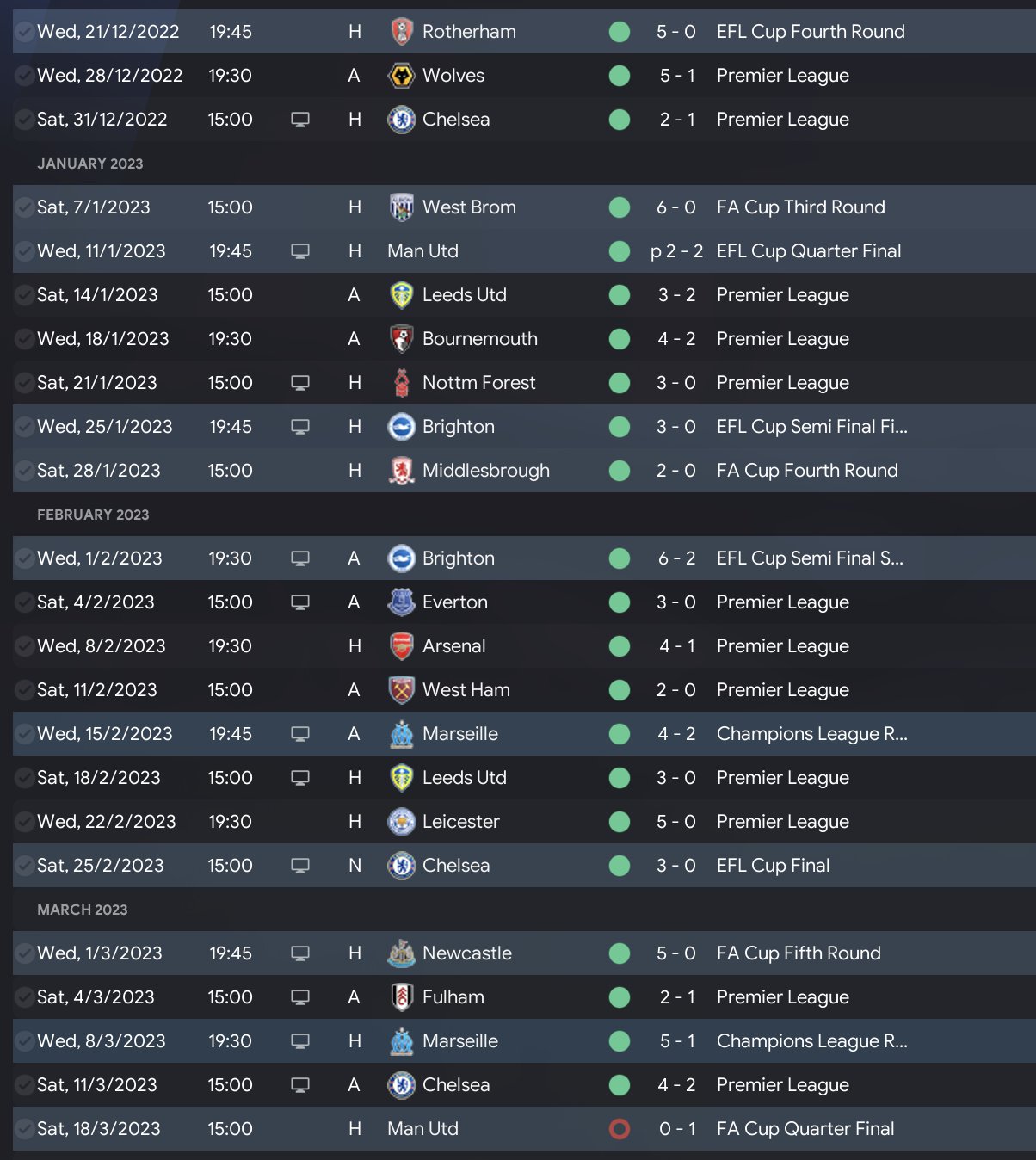Click the Bournemouth club badge
The image size is (1036, 1160).
point(401,339)
